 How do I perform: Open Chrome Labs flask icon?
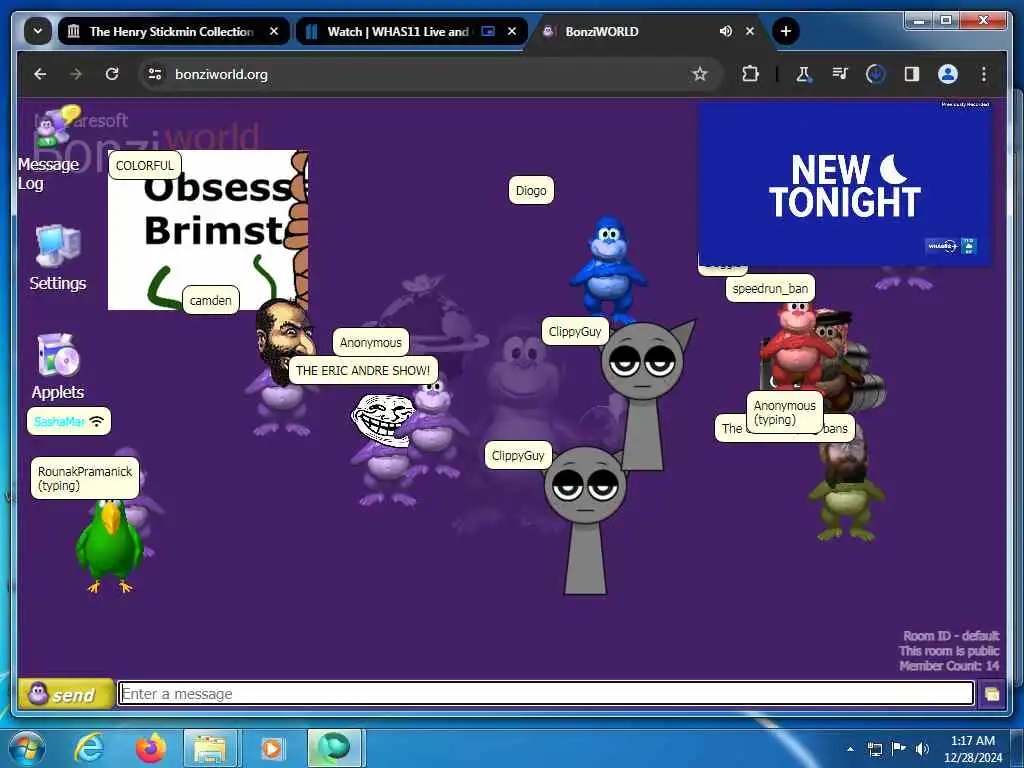(804, 74)
